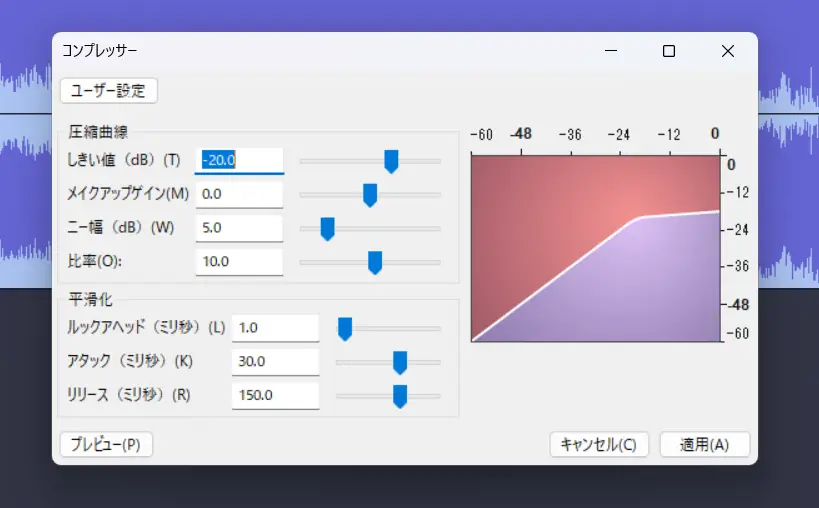819x508 pixels.
Task: Click the ニー幅 slider handle
Action: (x=327, y=229)
